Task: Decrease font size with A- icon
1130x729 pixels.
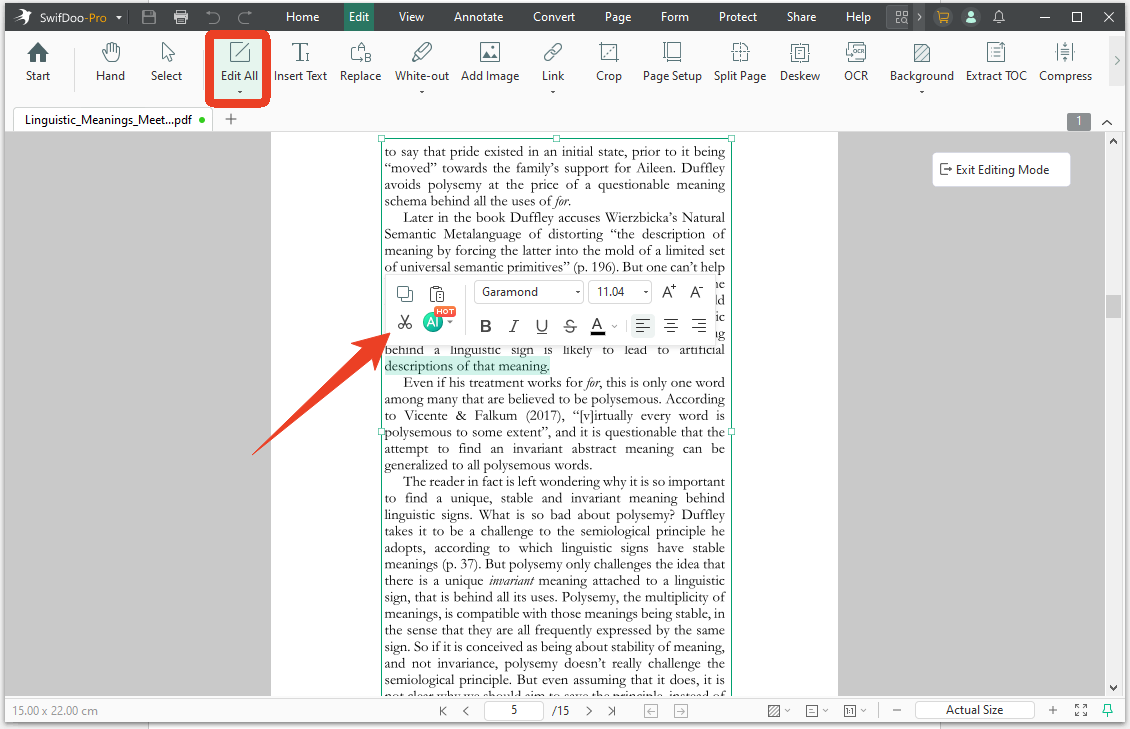Action: click(696, 292)
